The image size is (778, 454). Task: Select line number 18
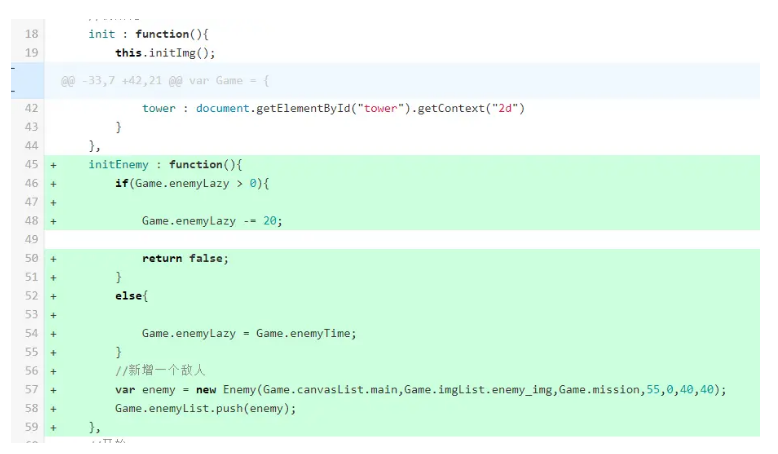coord(31,34)
